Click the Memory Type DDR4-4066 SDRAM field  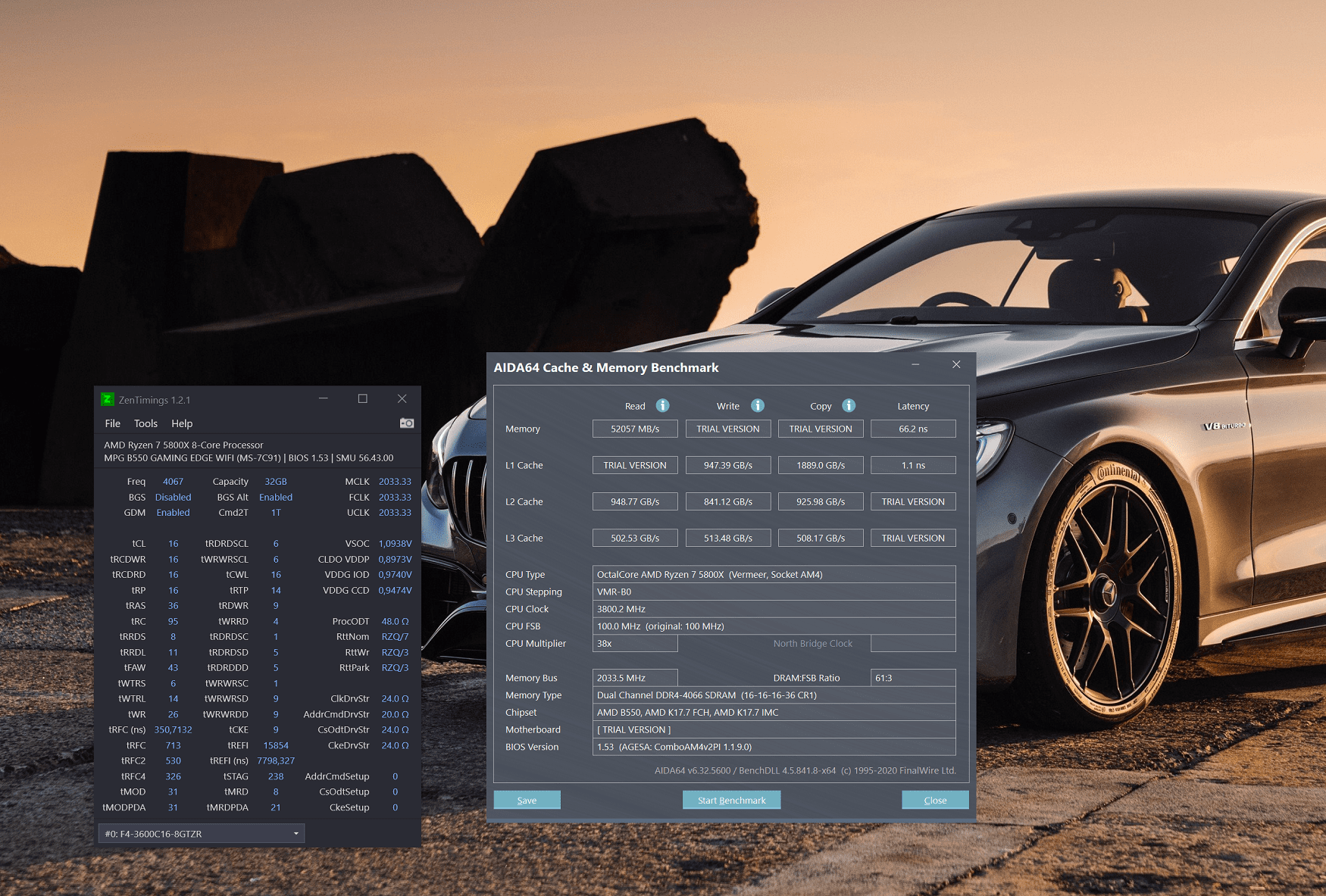774,695
